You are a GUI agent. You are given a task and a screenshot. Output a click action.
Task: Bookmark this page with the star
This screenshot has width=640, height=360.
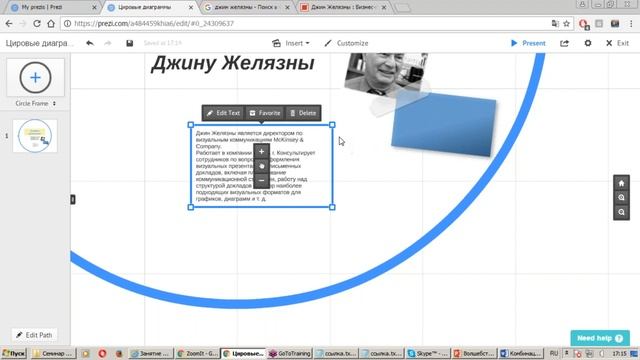click(x=567, y=24)
